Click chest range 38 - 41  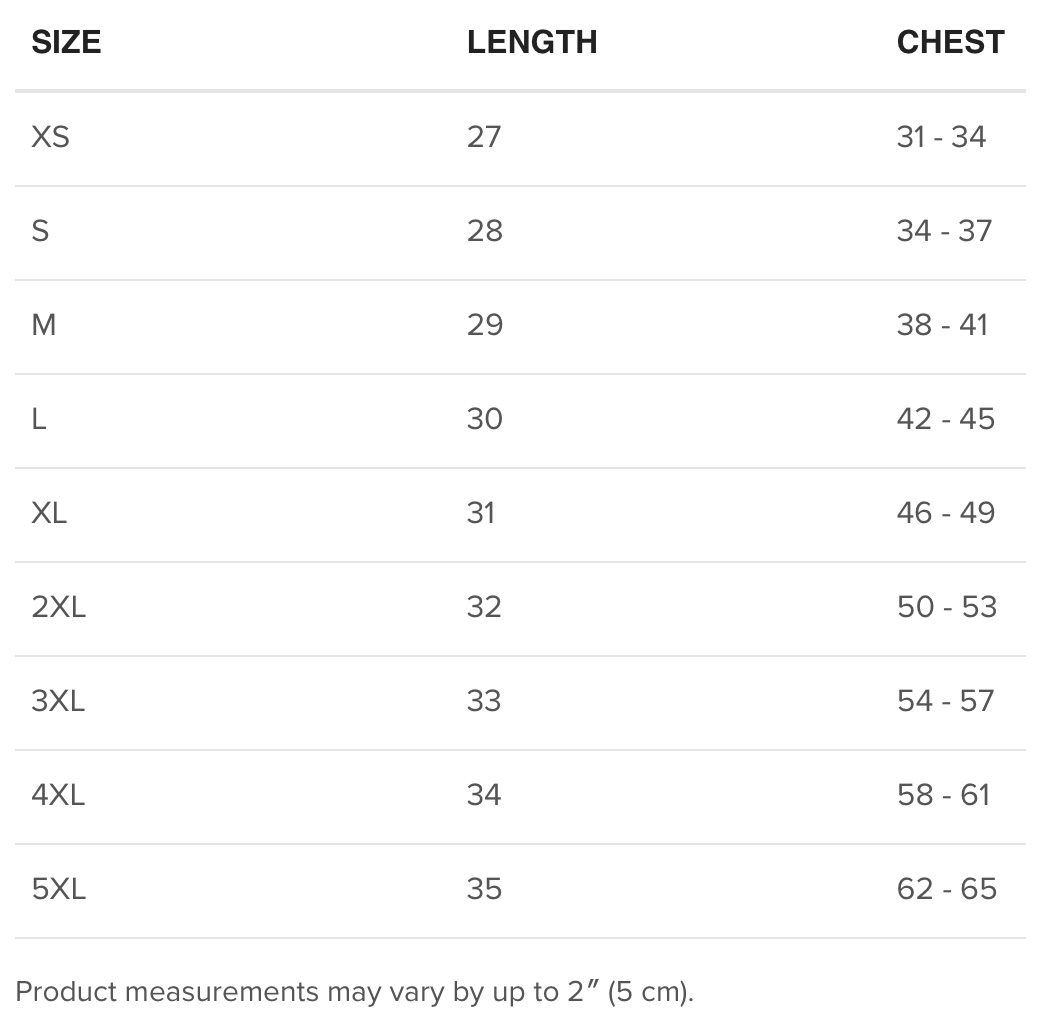click(x=942, y=325)
